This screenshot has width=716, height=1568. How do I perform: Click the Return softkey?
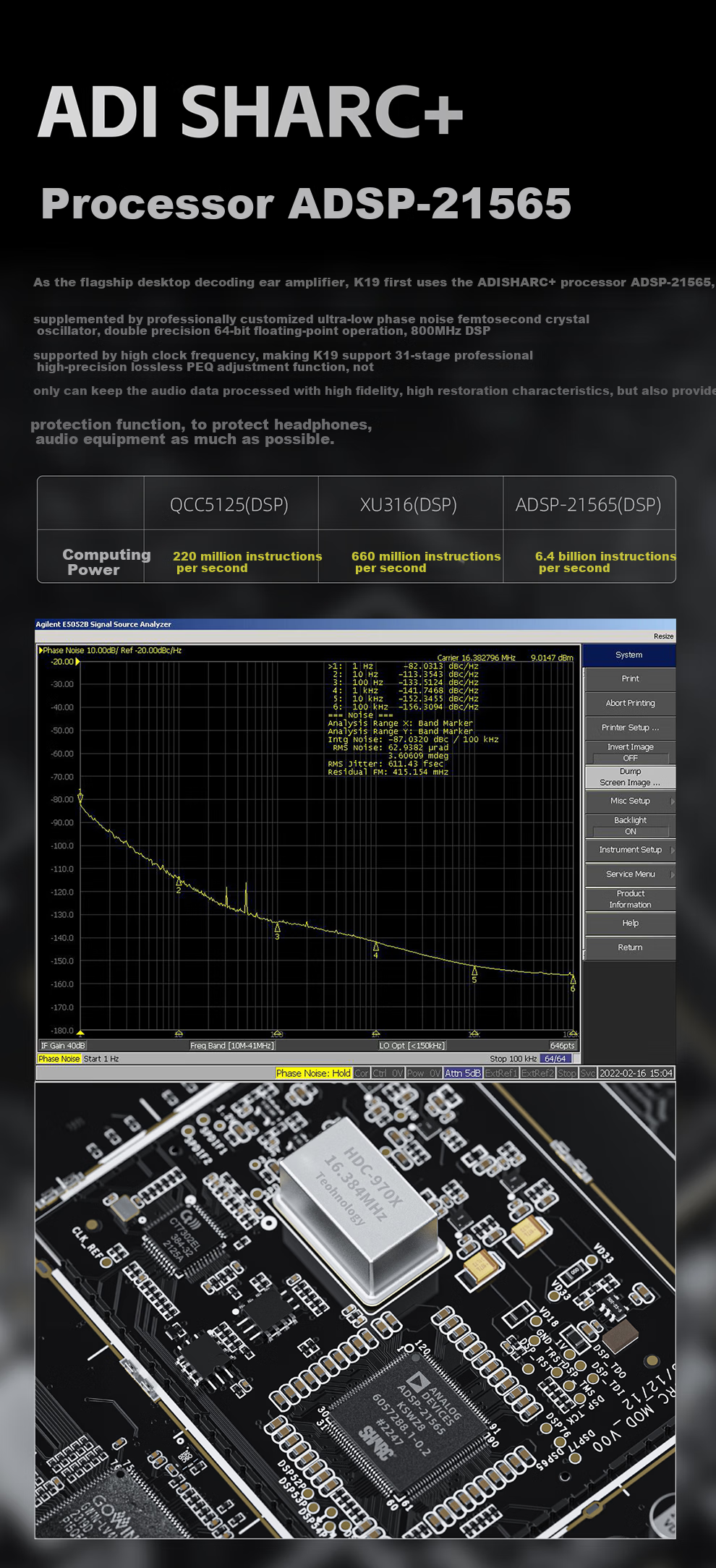tap(630, 947)
